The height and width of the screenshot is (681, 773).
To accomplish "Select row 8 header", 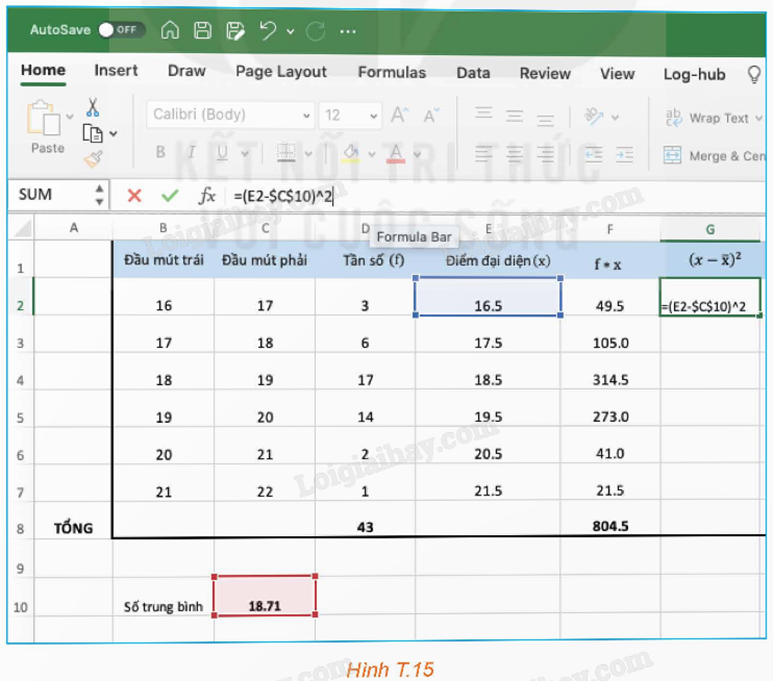I will point(20,528).
